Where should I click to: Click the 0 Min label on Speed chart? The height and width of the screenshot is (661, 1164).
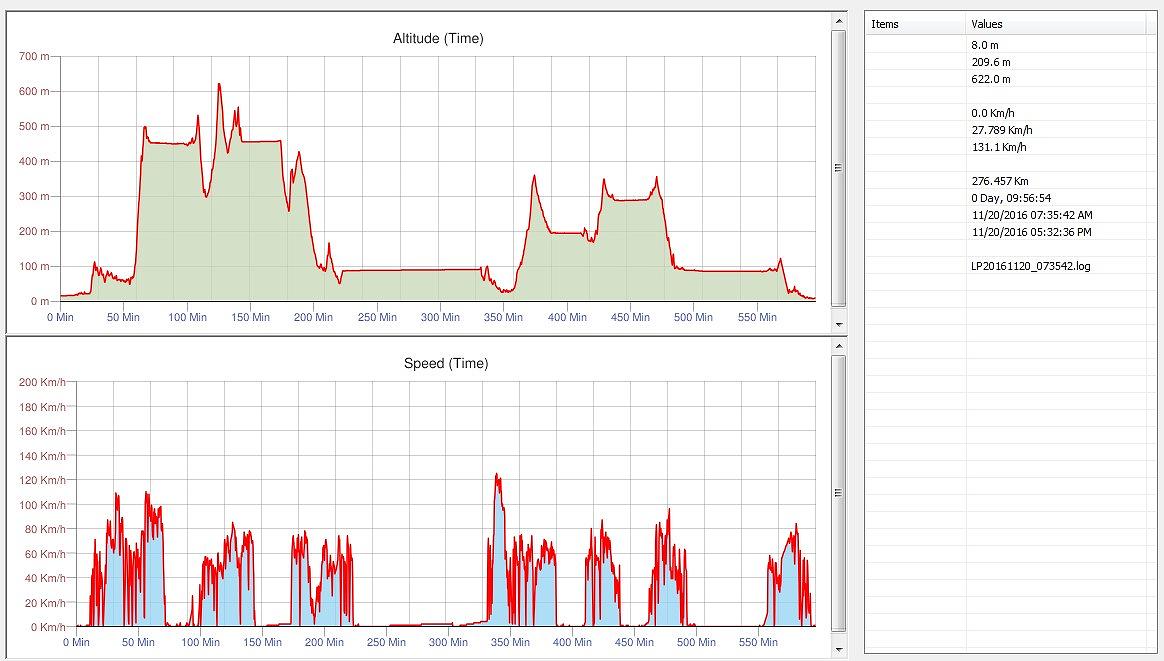[x=76, y=642]
